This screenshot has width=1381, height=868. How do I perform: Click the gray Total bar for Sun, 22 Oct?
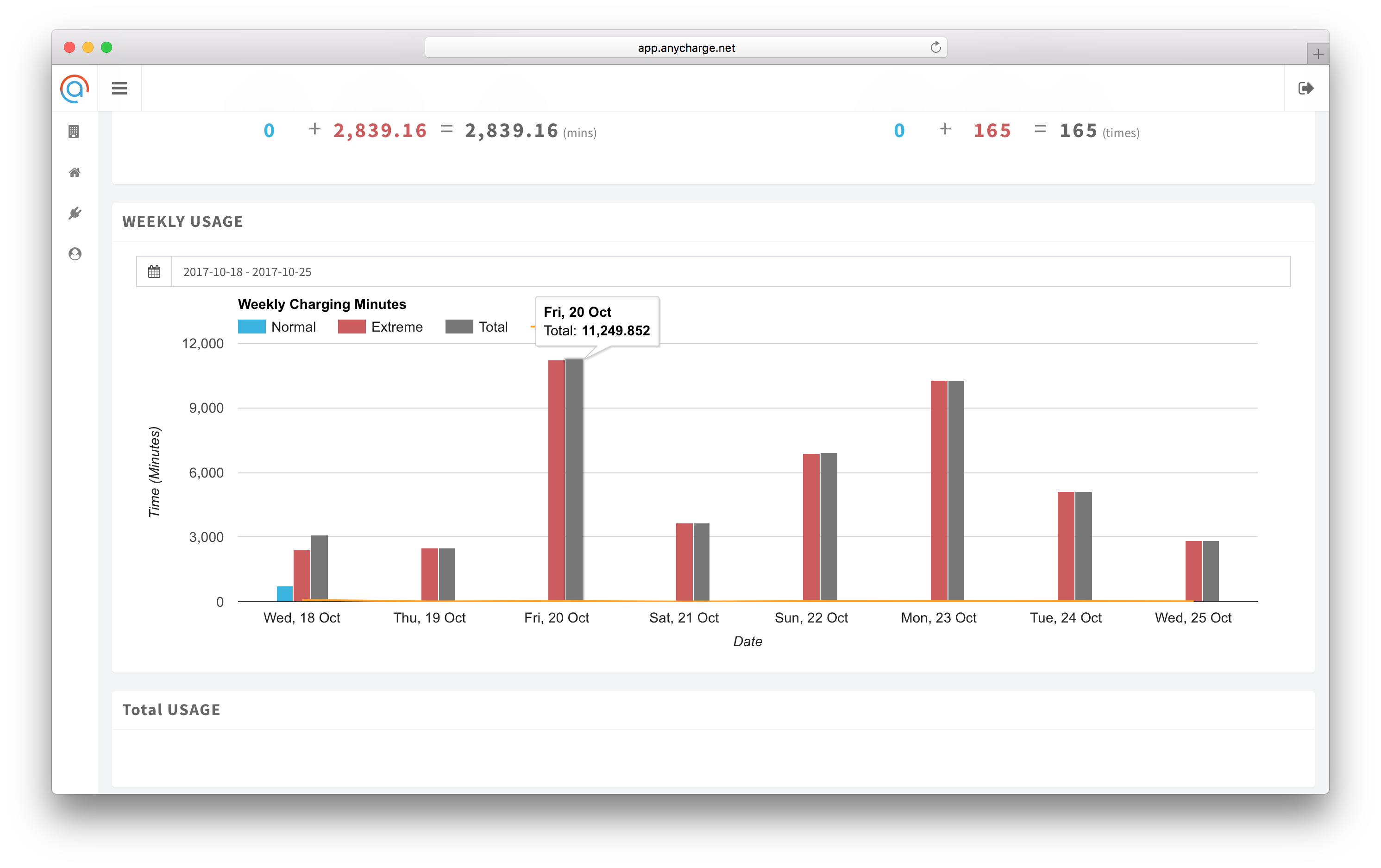[829, 527]
